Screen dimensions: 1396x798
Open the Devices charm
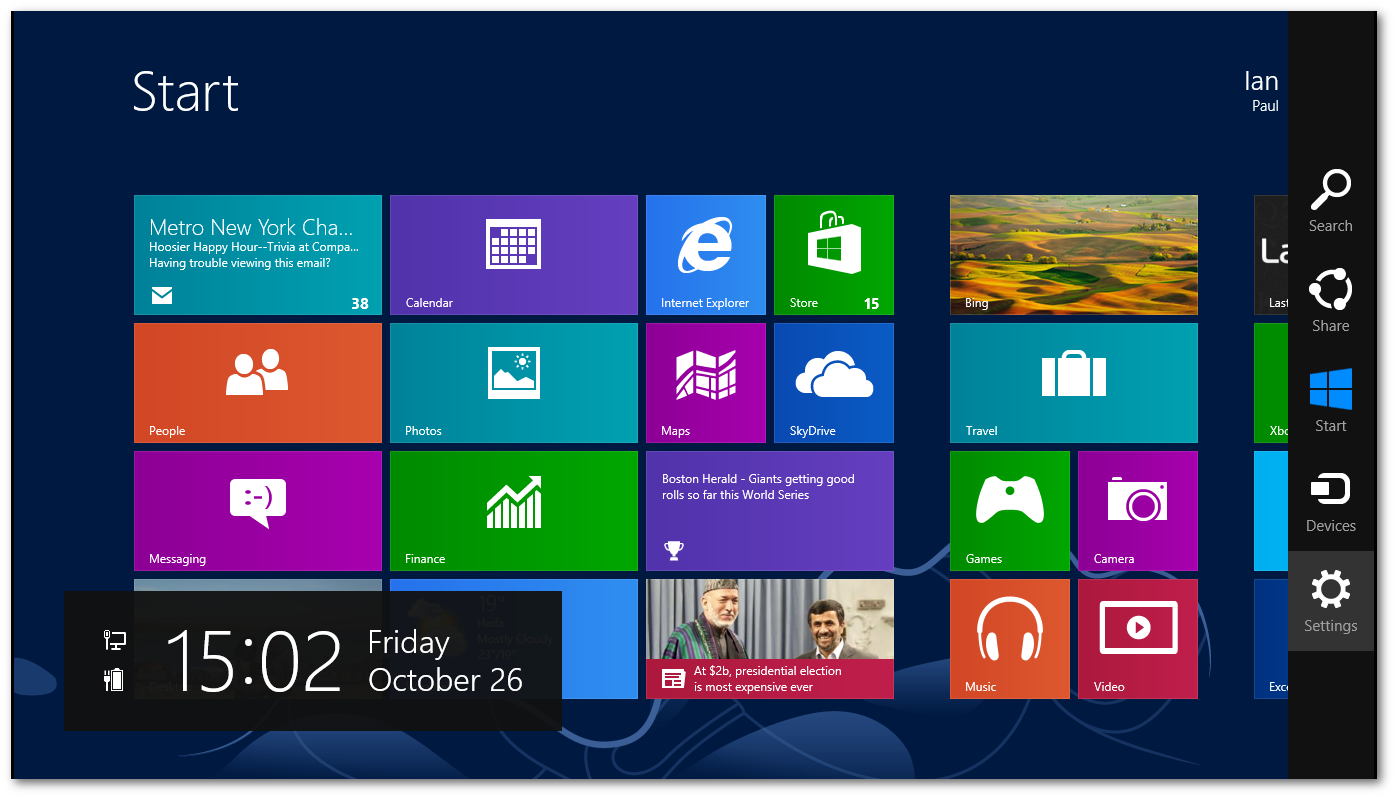point(1331,501)
